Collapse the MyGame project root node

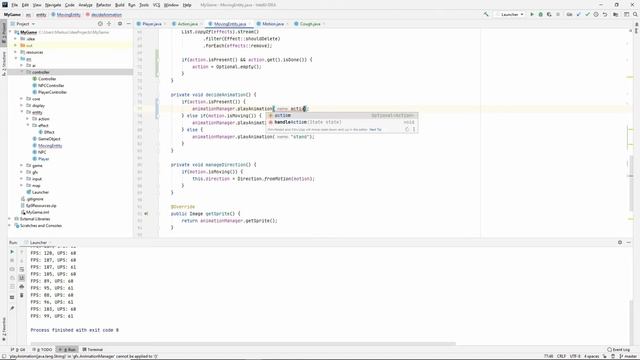11,32
